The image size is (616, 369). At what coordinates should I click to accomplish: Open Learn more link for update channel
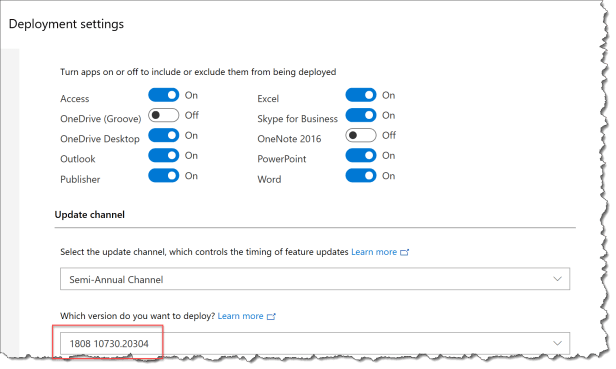[x=374, y=252]
